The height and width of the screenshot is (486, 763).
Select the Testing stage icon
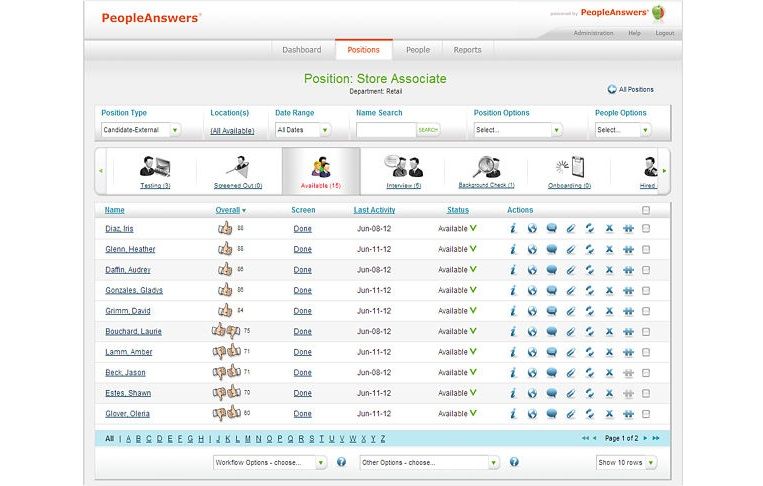click(155, 167)
